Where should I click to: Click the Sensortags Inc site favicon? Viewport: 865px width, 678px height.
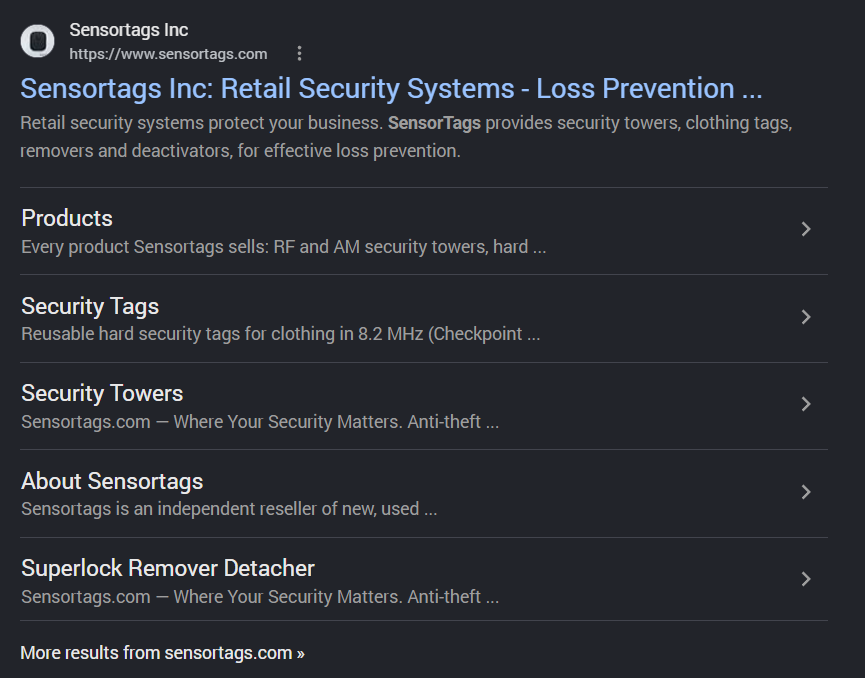click(38, 41)
